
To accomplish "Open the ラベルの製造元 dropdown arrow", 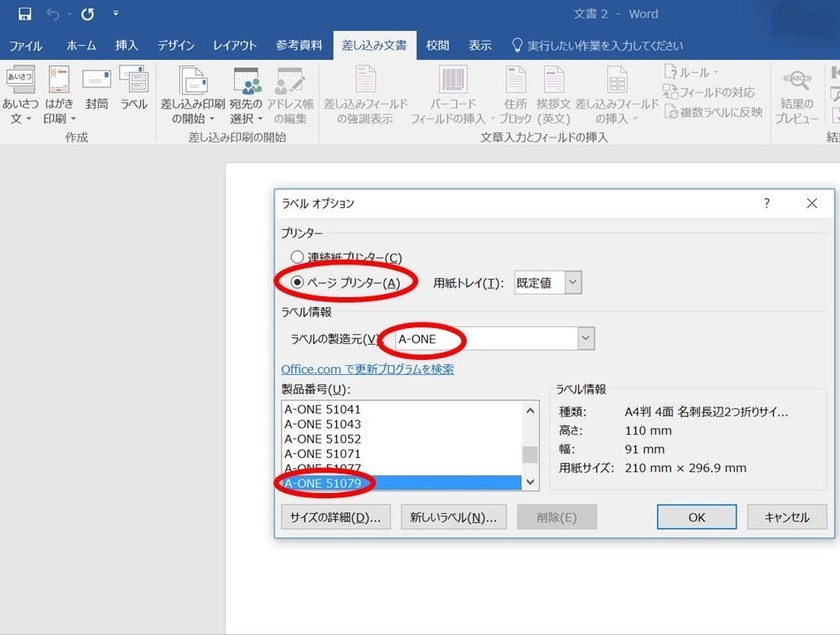I will 586,339.
